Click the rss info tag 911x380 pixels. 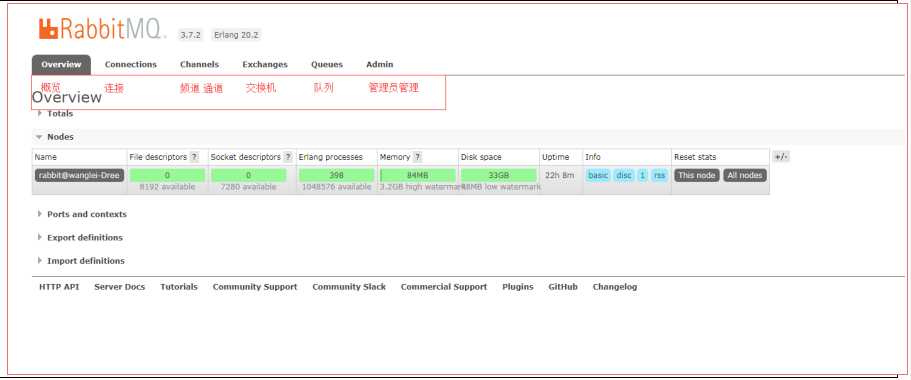pos(659,175)
